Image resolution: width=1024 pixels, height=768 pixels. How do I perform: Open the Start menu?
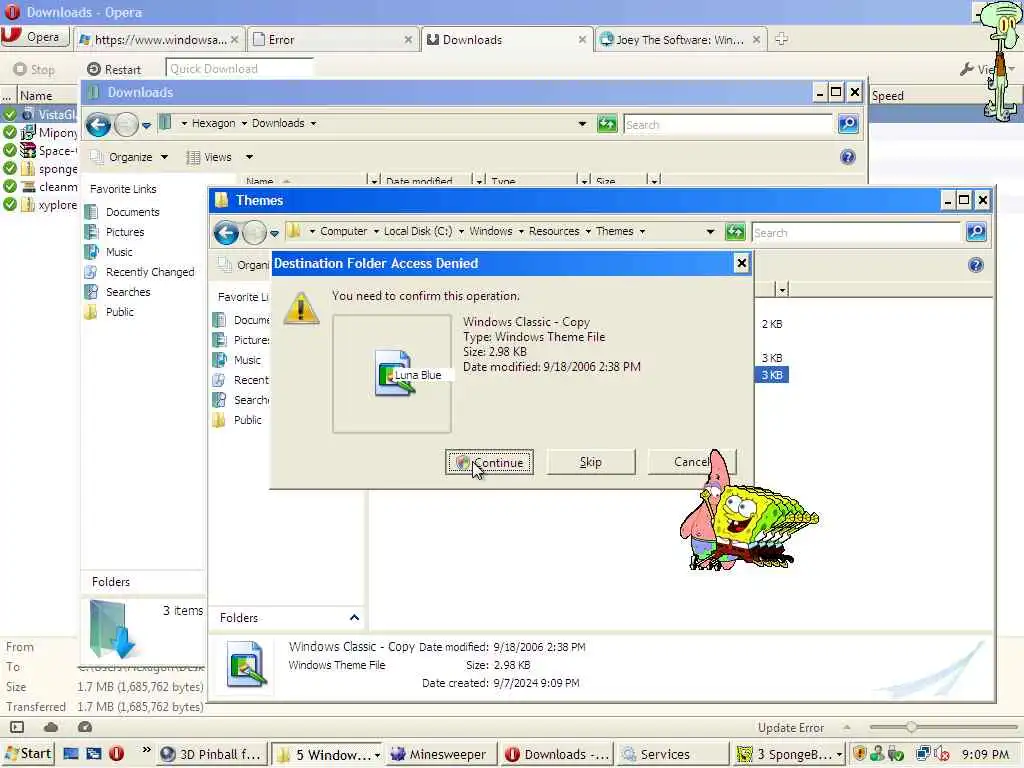tap(28, 754)
